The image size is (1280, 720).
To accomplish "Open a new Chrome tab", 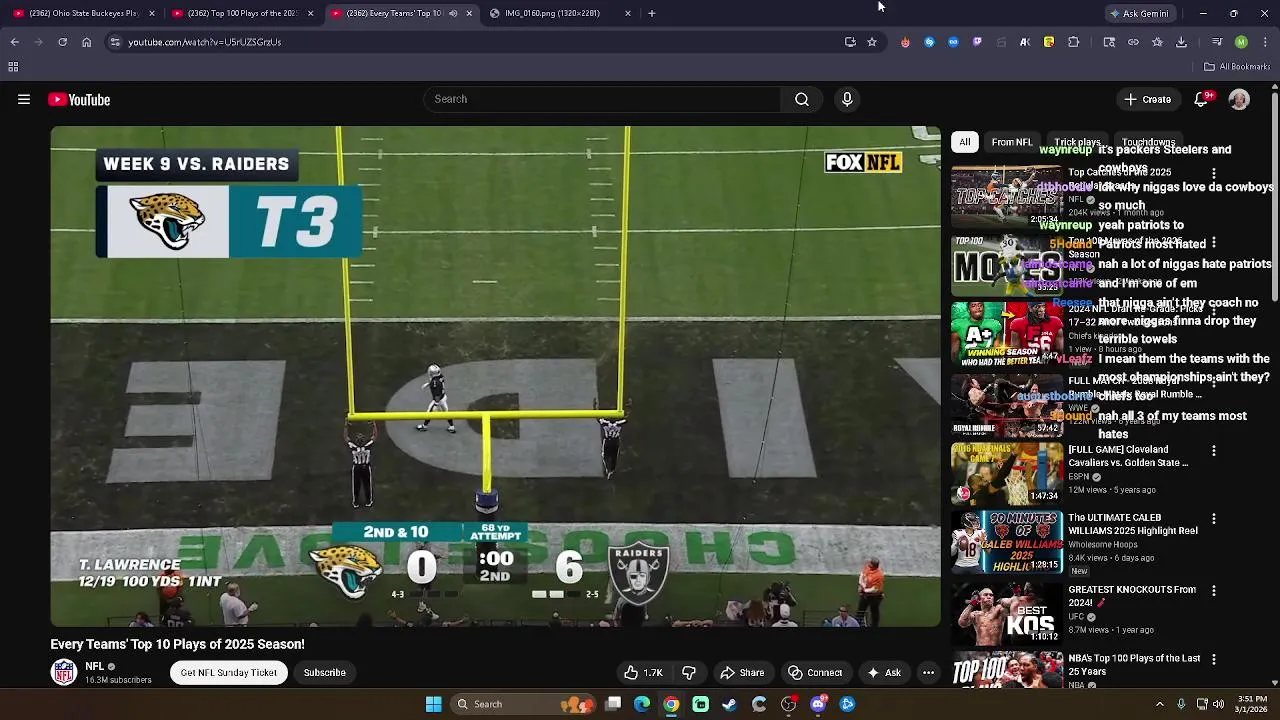I will click(x=652, y=13).
